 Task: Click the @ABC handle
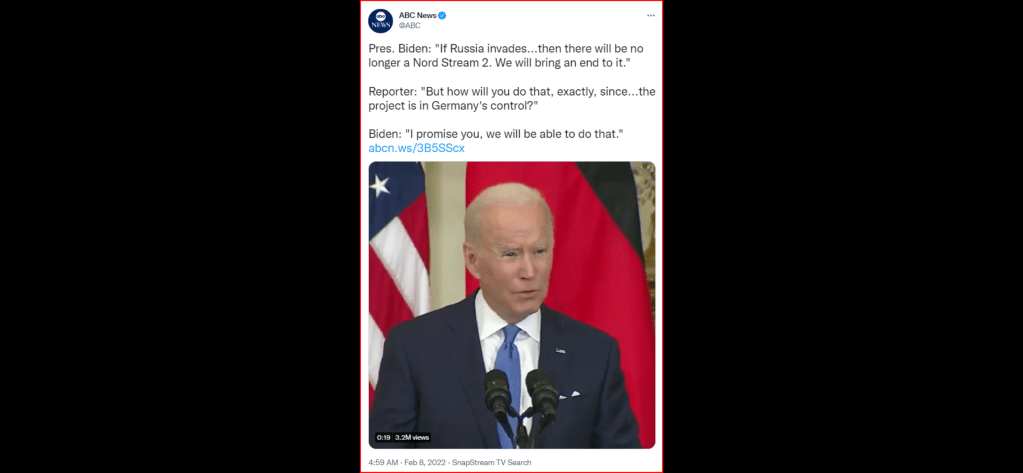coord(410,26)
